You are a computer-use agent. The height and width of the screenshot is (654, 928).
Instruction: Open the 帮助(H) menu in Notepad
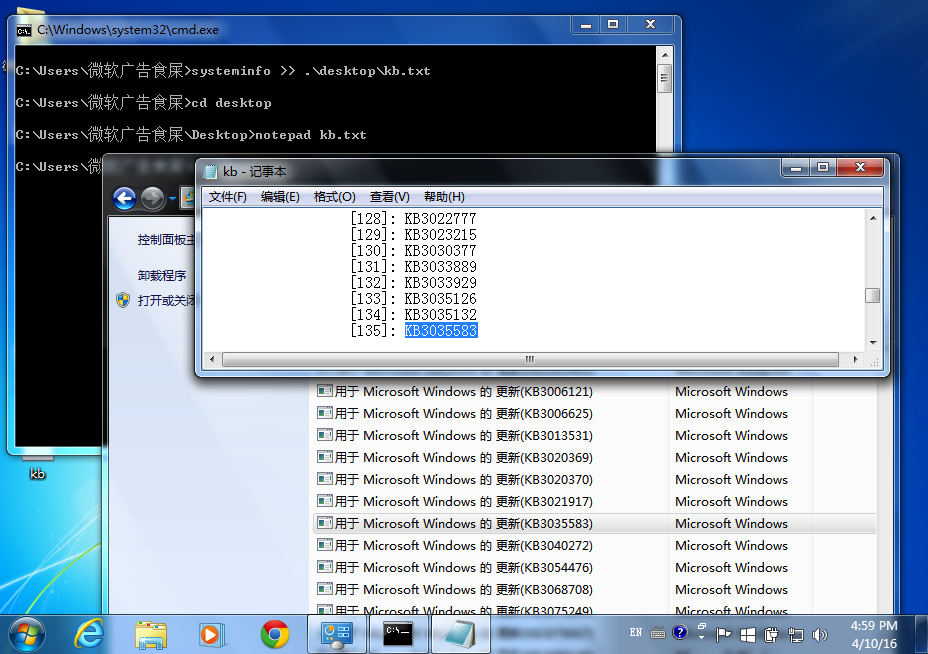pos(444,196)
